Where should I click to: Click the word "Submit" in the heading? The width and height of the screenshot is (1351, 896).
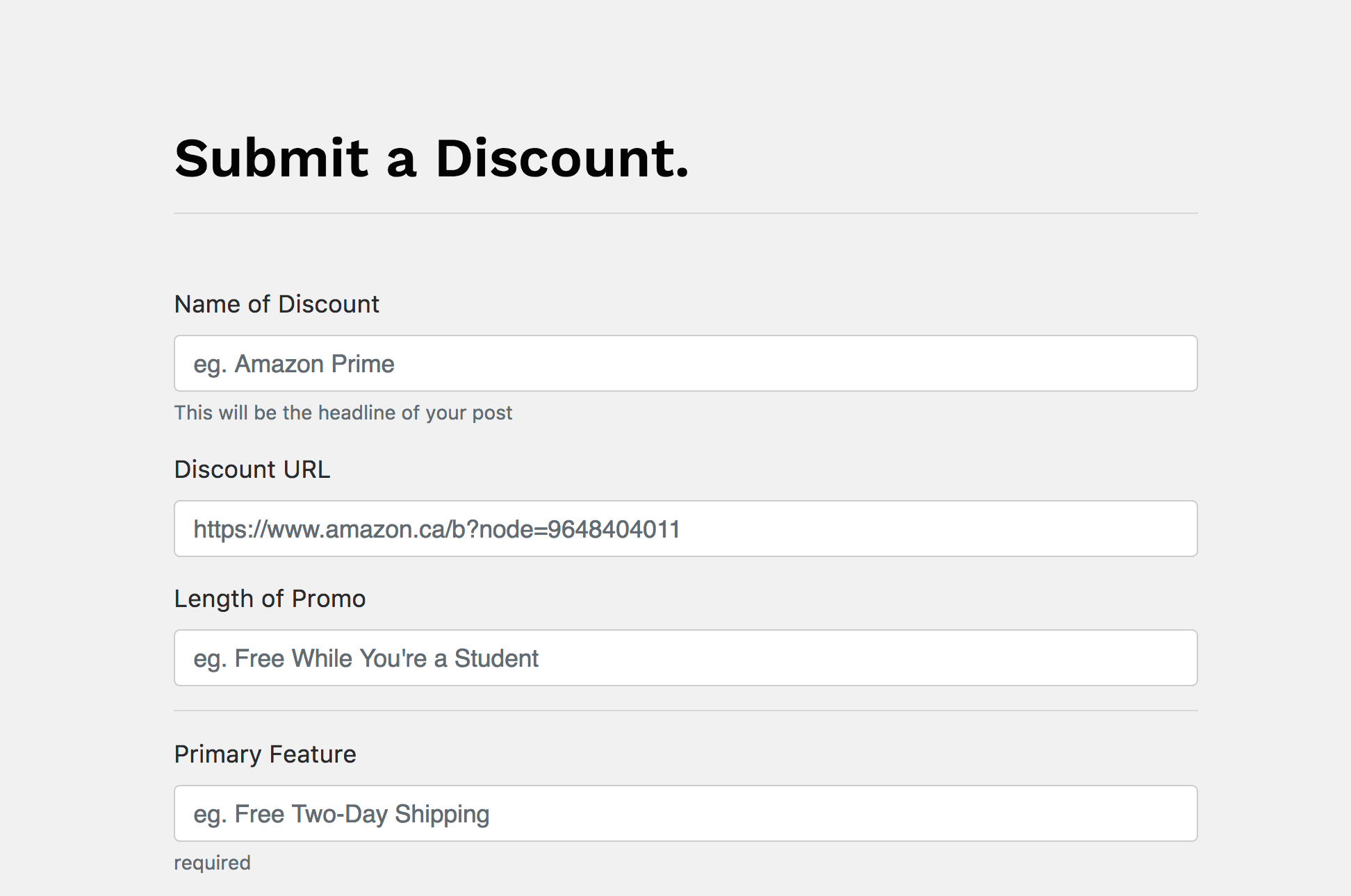(271, 158)
